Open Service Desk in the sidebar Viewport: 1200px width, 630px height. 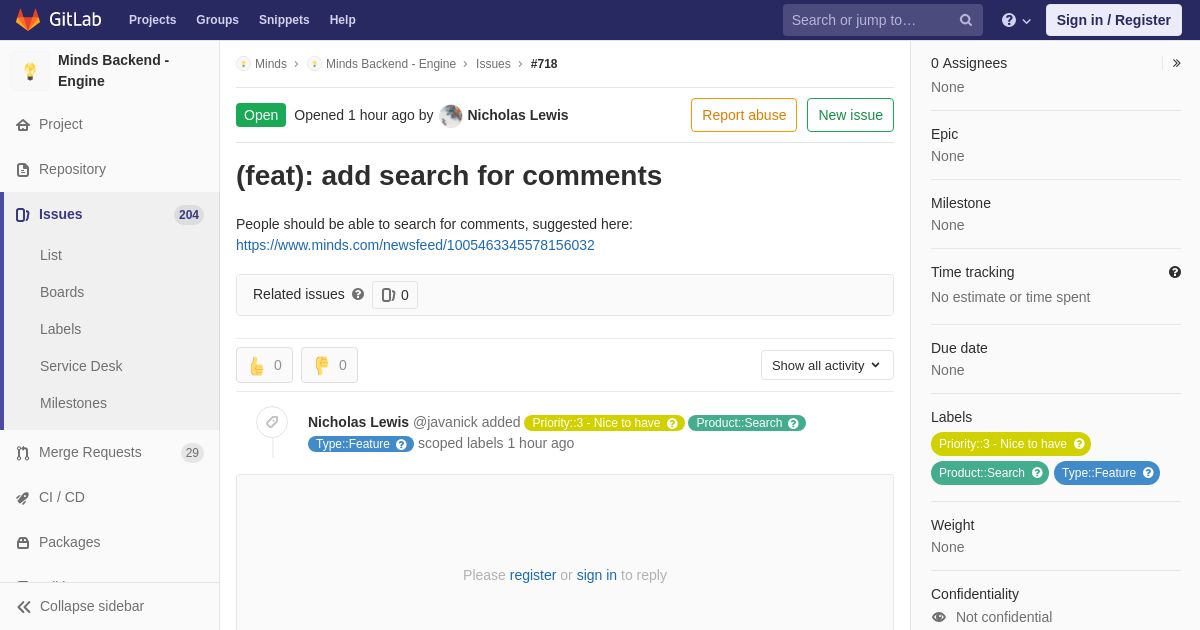(x=81, y=366)
